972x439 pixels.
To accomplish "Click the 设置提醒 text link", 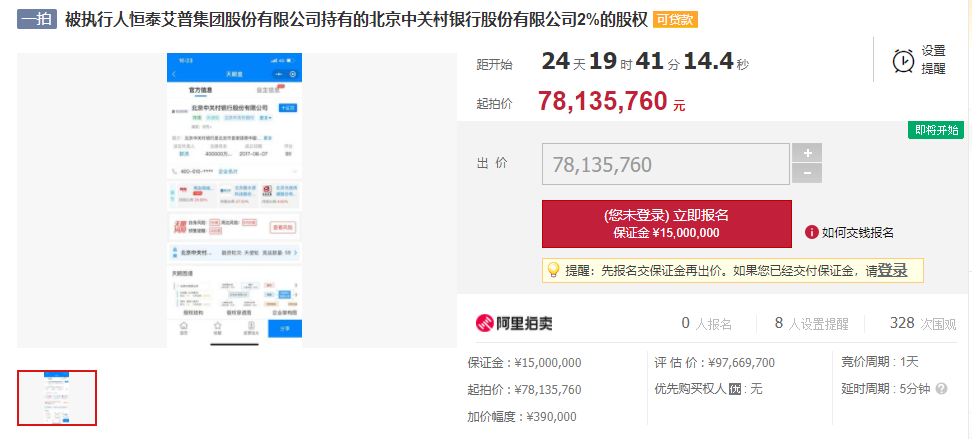I will pyautogui.click(x=934, y=60).
